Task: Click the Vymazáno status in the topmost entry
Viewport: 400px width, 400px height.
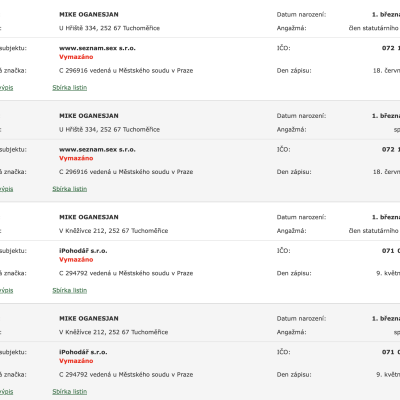Action: (76, 57)
